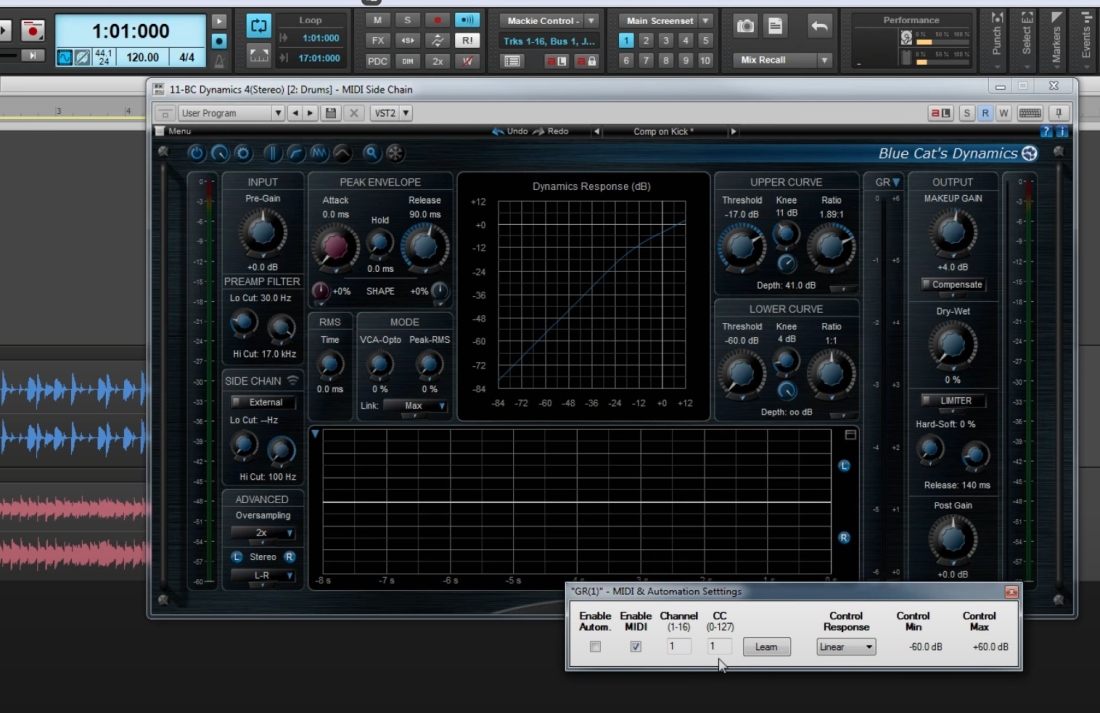Image resolution: width=1100 pixels, height=713 pixels.
Task: Click the Blue Cat Audio logo
Action: (x=1029, y=154)
